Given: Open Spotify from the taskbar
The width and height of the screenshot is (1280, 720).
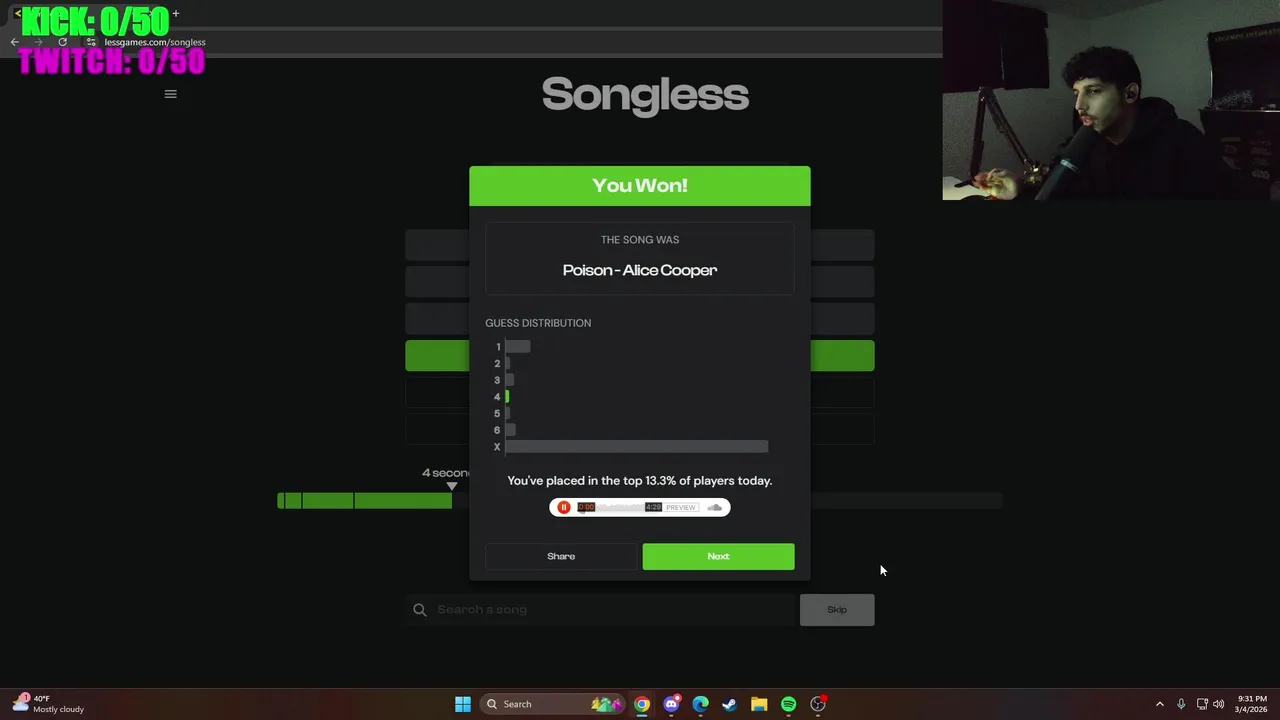Looking at the screenshot, I should pyautogui.click(x=788, y=704).
